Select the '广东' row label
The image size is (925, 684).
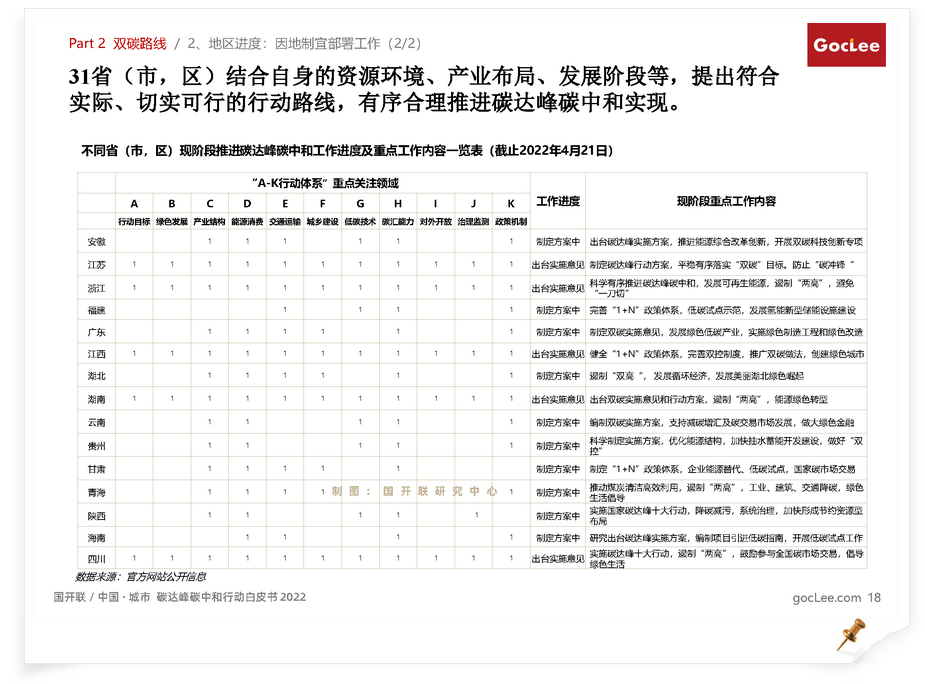point(96,332)
